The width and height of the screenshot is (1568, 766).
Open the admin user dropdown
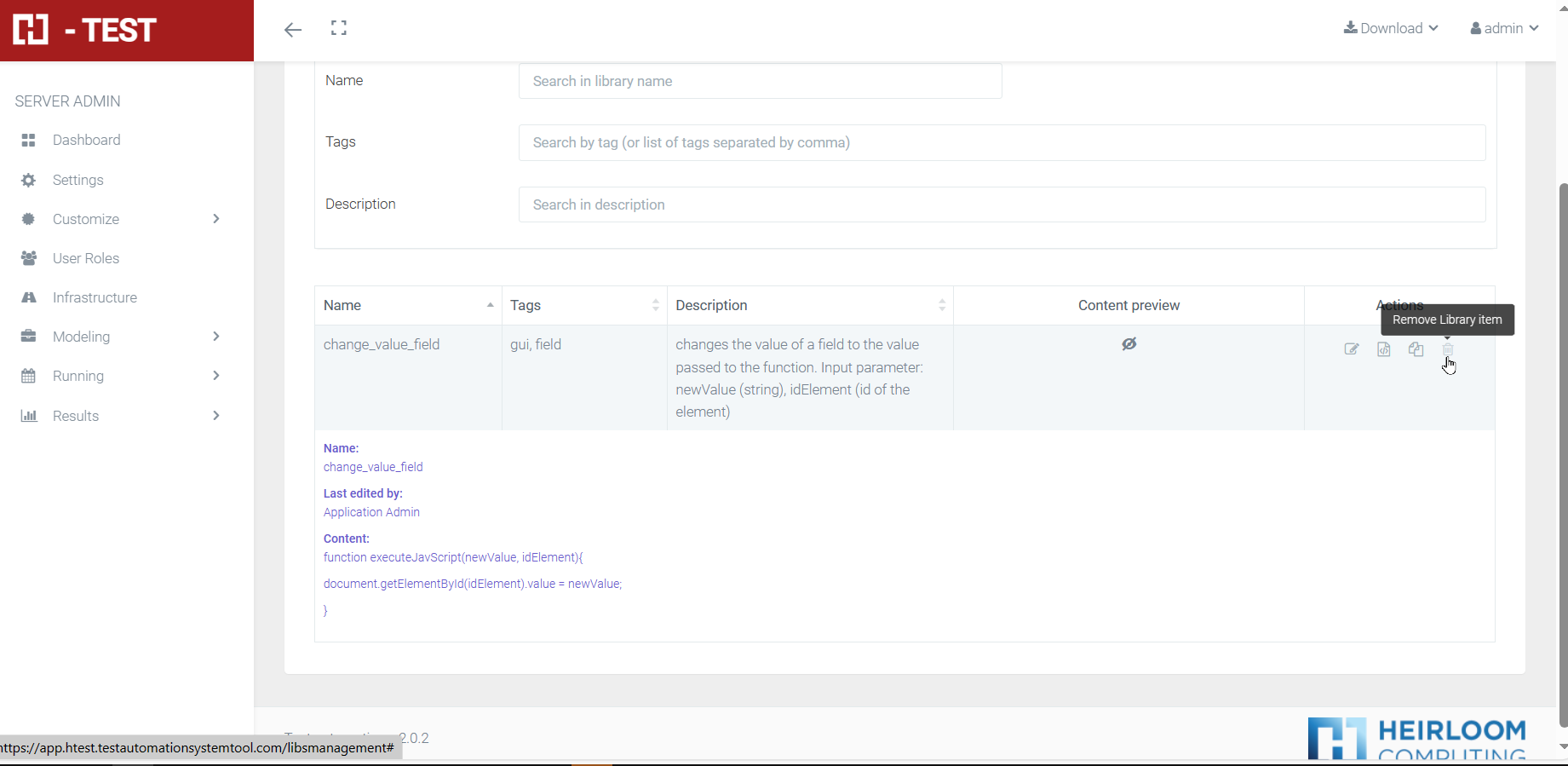point(1504,28)
